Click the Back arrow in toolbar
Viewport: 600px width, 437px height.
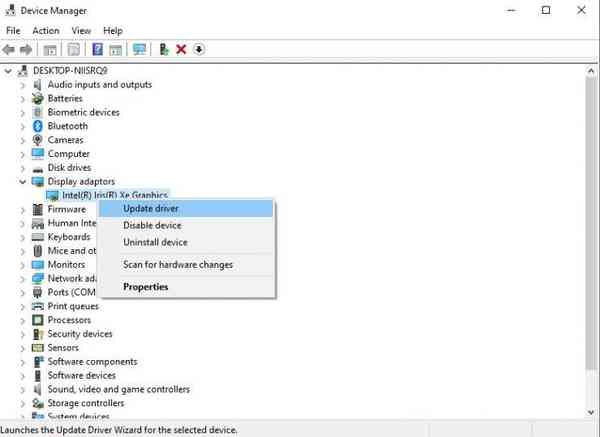tap(9, 49)
